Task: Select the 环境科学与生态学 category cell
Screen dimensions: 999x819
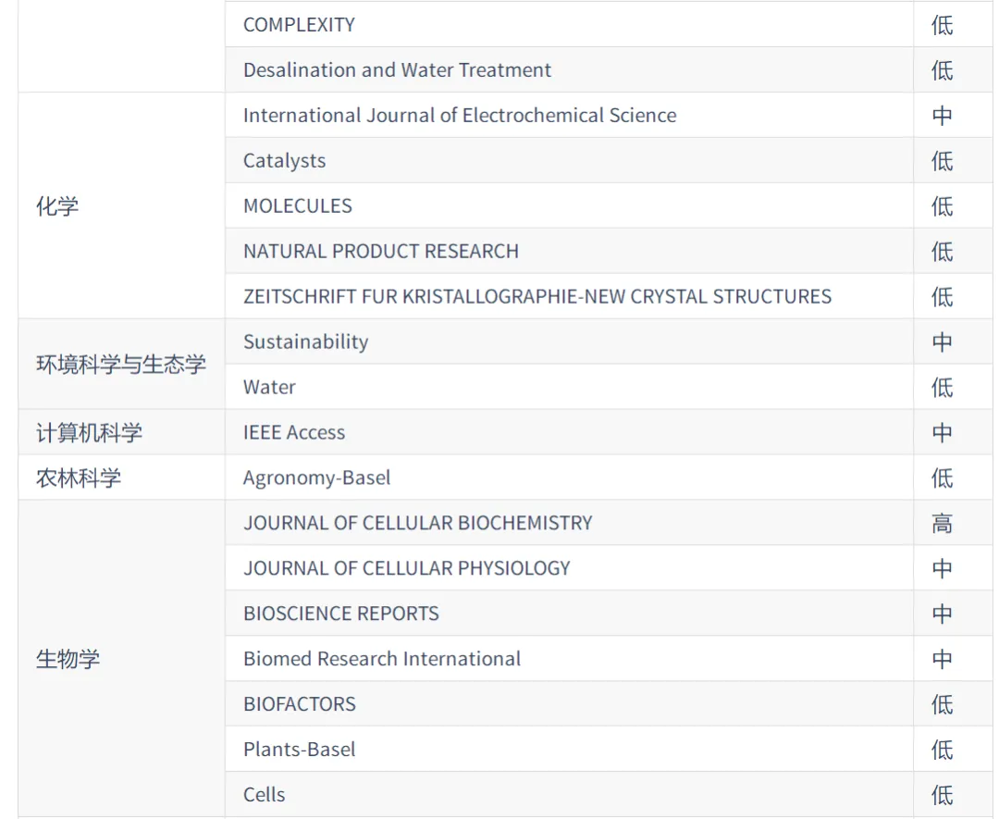Action: [121, 364]
